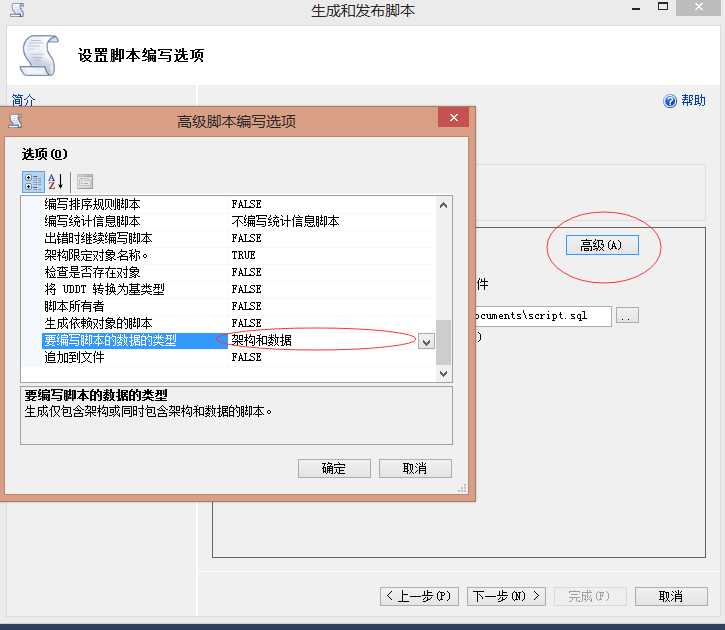
Task: Click the script icon in advanced dialog title bar
Action: click(15, 121)
